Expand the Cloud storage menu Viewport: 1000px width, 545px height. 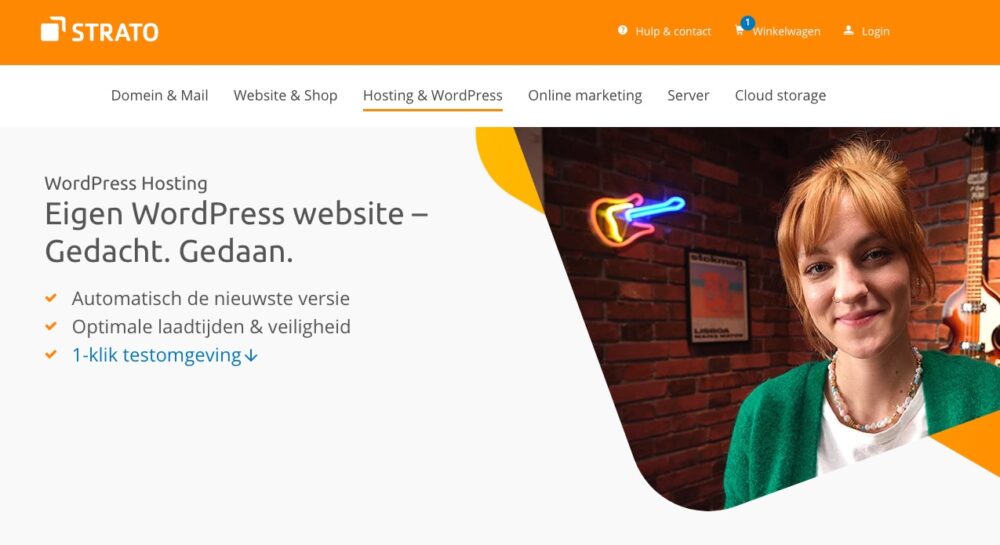(780, 95)
